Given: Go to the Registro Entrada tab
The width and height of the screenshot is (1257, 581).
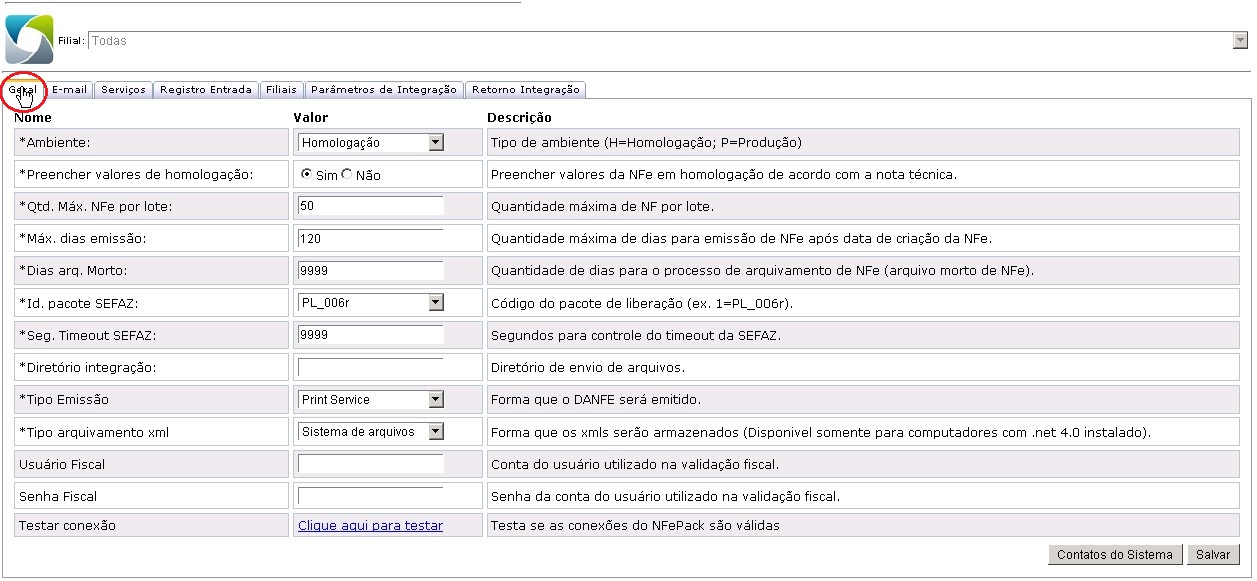Looking at the screenshot, I should [206, 90].
